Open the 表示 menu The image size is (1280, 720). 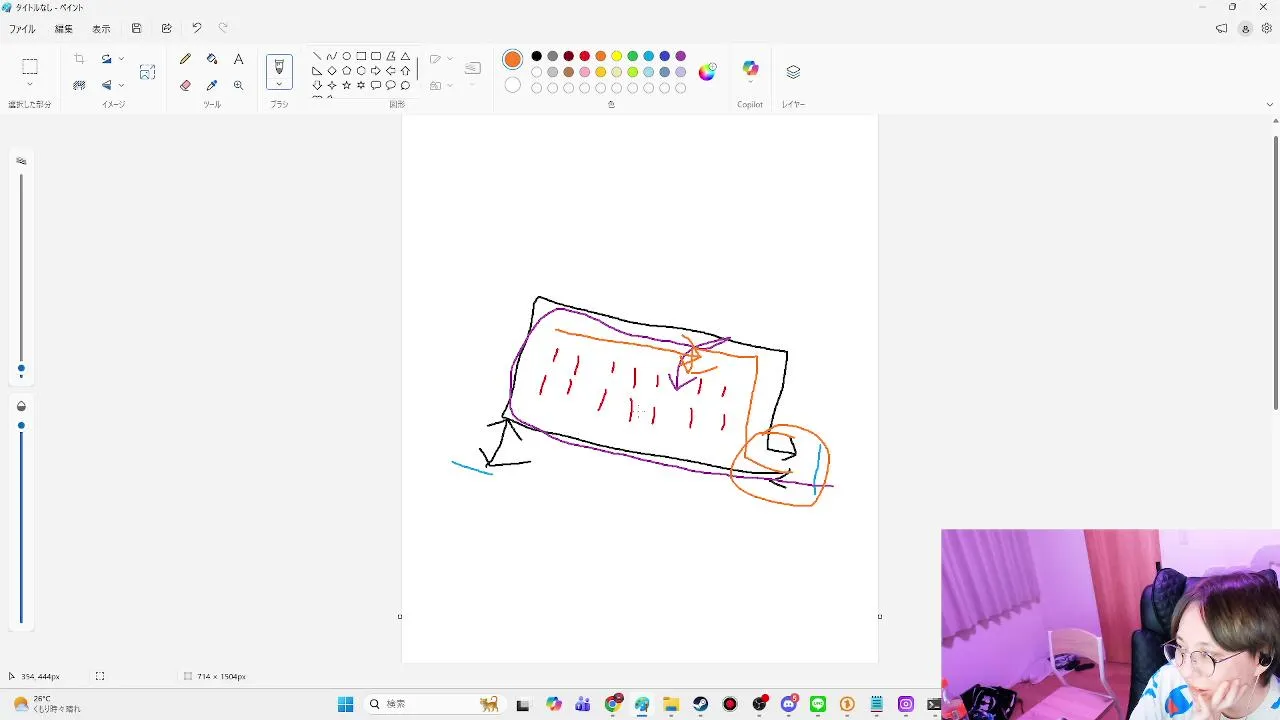click(x=101, y=29)
